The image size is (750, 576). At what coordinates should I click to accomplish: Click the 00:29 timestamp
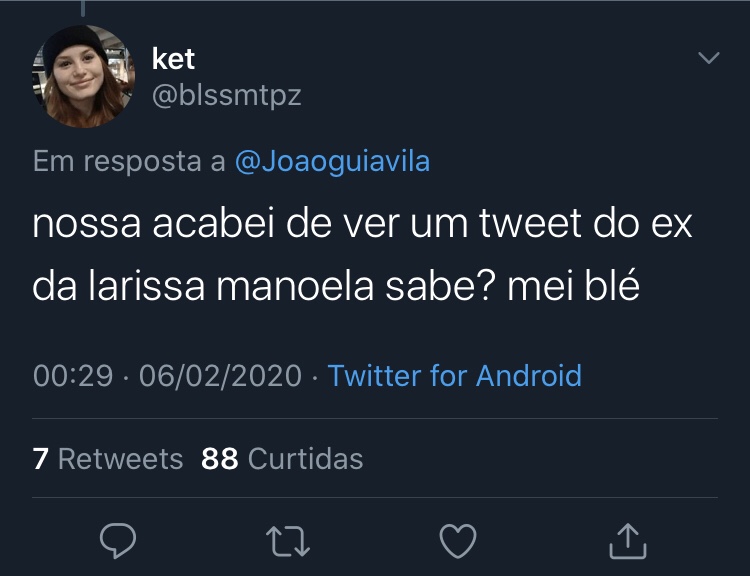click(73, 376)
